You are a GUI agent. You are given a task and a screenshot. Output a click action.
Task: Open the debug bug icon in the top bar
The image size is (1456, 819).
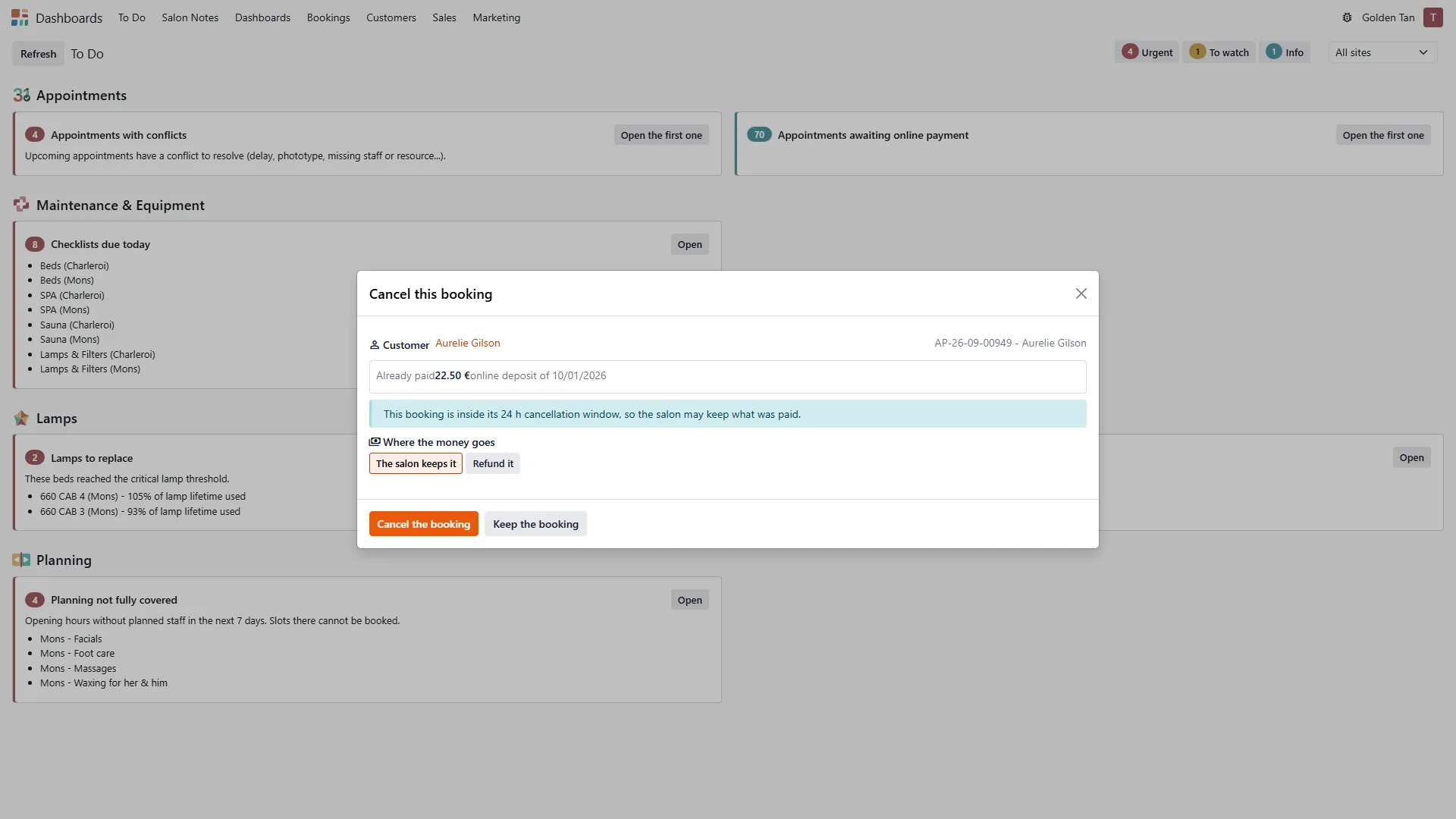(1347, 17)
